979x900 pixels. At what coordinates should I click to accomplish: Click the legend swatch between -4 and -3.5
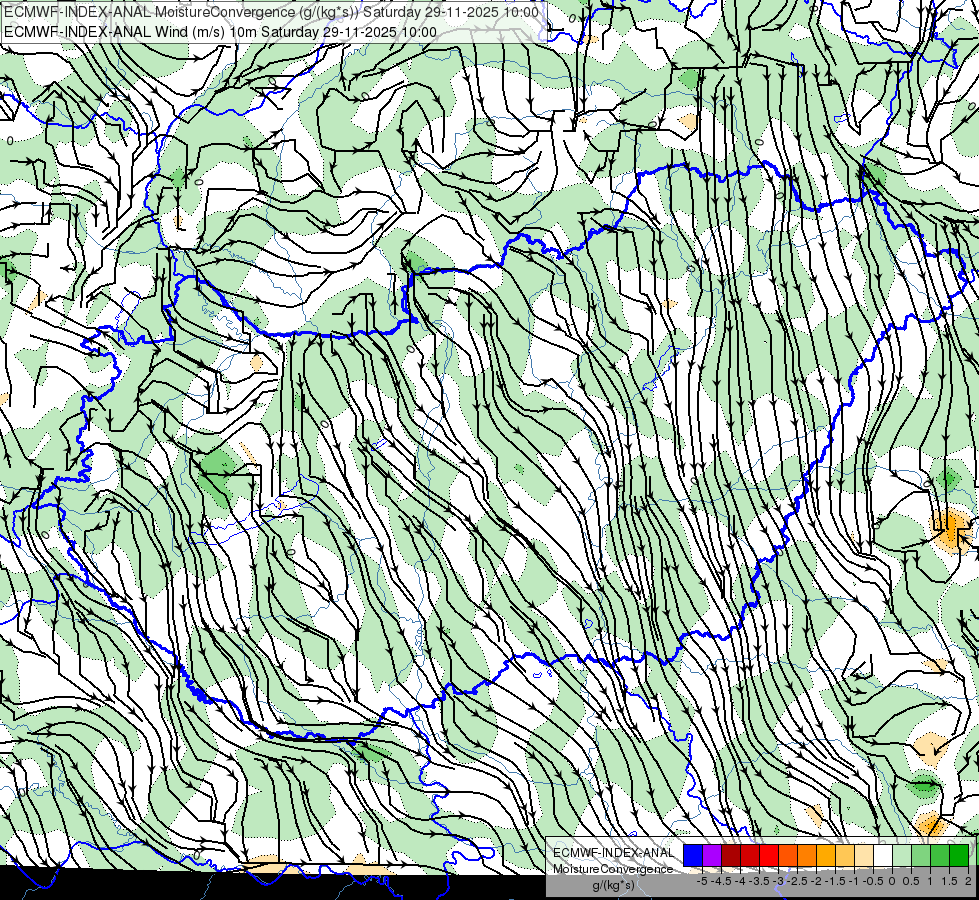click(750, 856)
